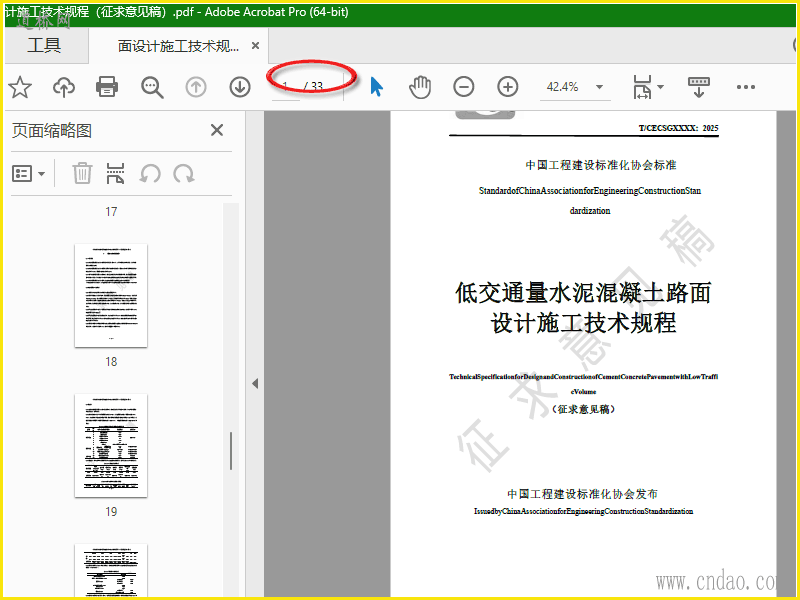Click the thumbnail panel scrollbar handle

coord(231,451)
